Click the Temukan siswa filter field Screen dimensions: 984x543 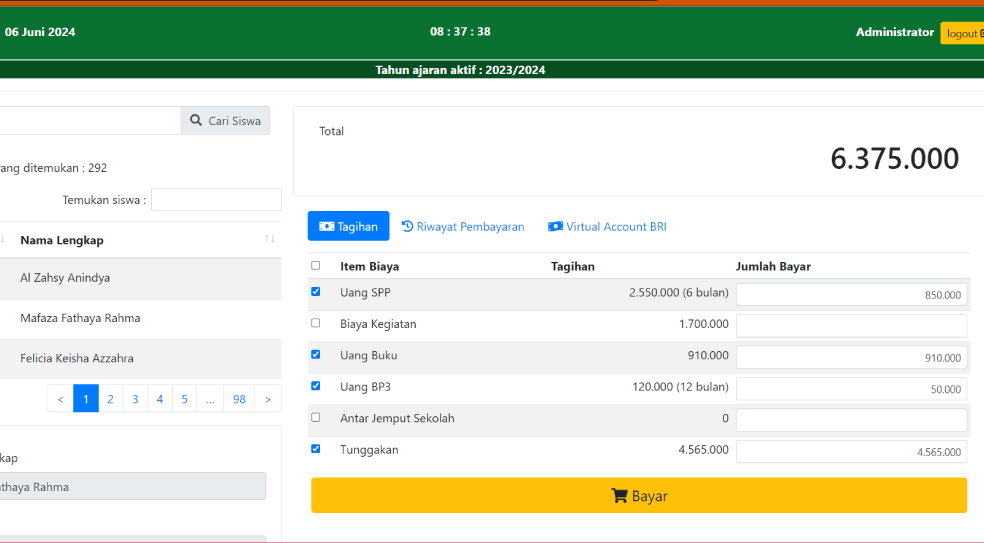point(216,200)
